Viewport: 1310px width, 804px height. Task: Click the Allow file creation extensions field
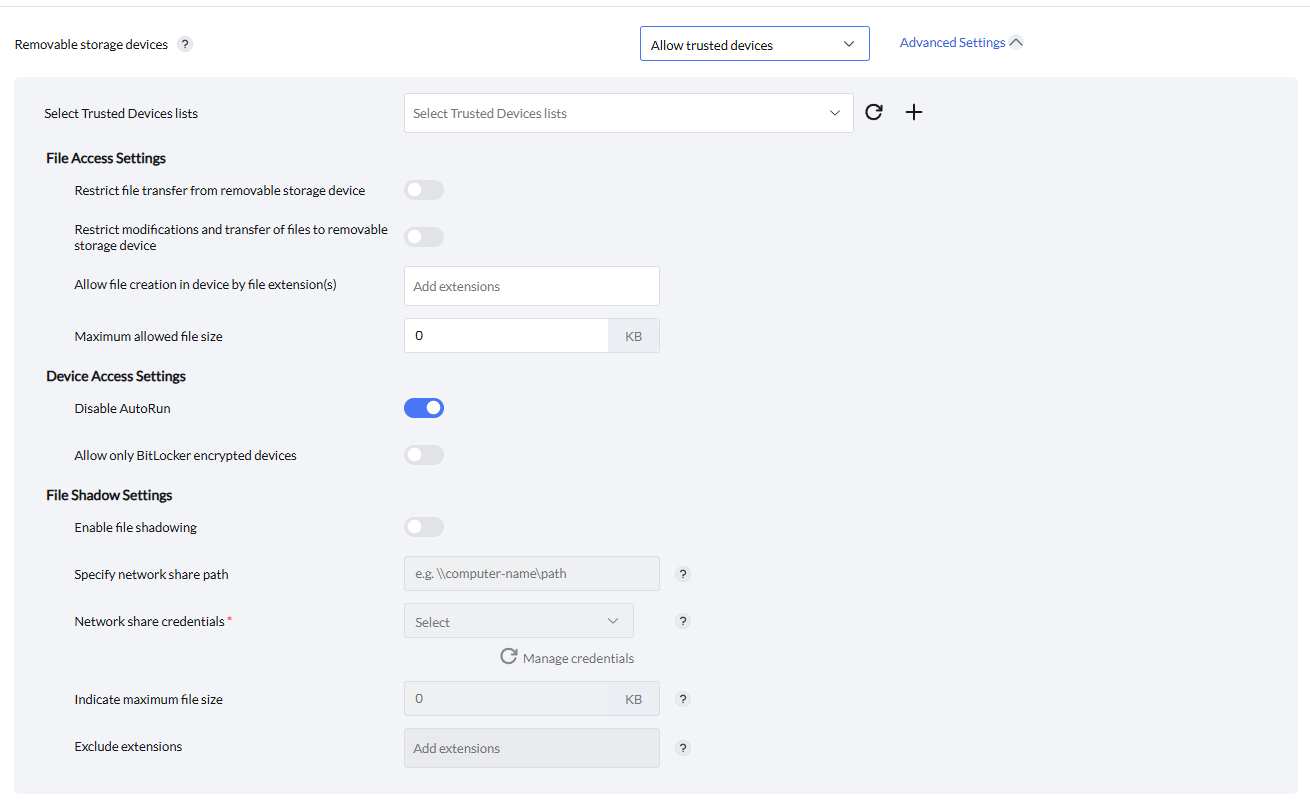(531, 286)
